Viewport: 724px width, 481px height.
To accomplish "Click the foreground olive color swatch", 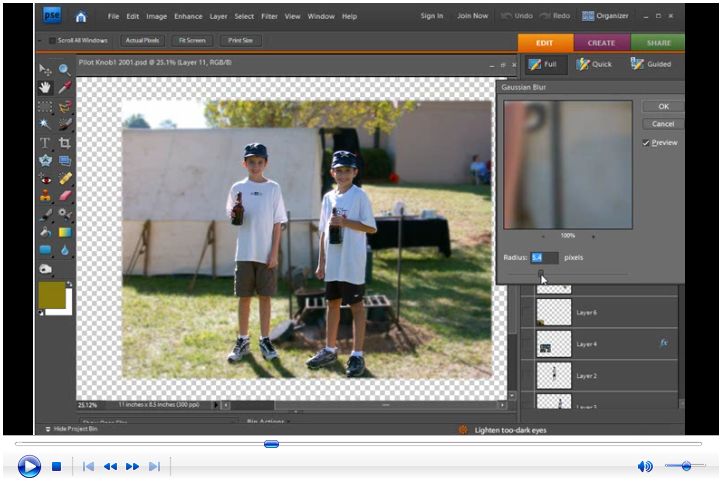I will coord(51,295).
